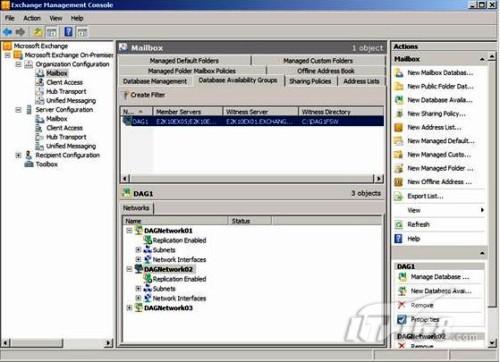
Task: Click the Create Filter link
Action: [x=148, y=95]
